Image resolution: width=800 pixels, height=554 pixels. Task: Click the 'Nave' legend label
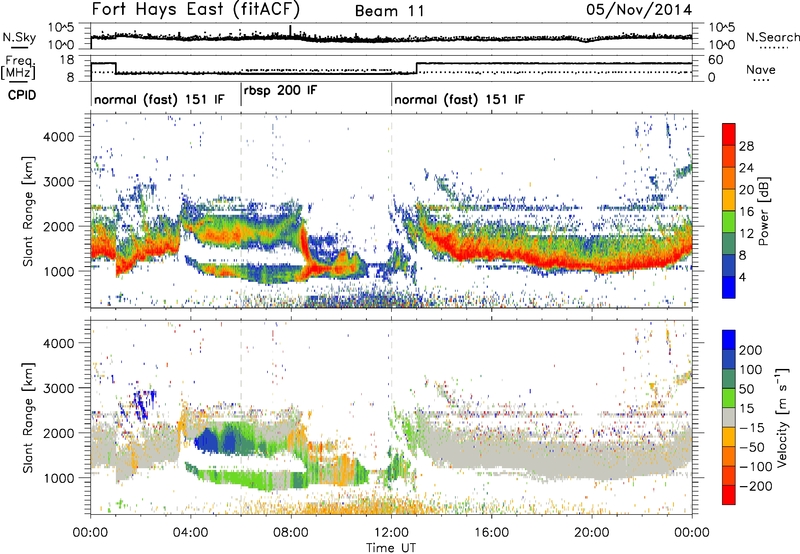[761, 69]
